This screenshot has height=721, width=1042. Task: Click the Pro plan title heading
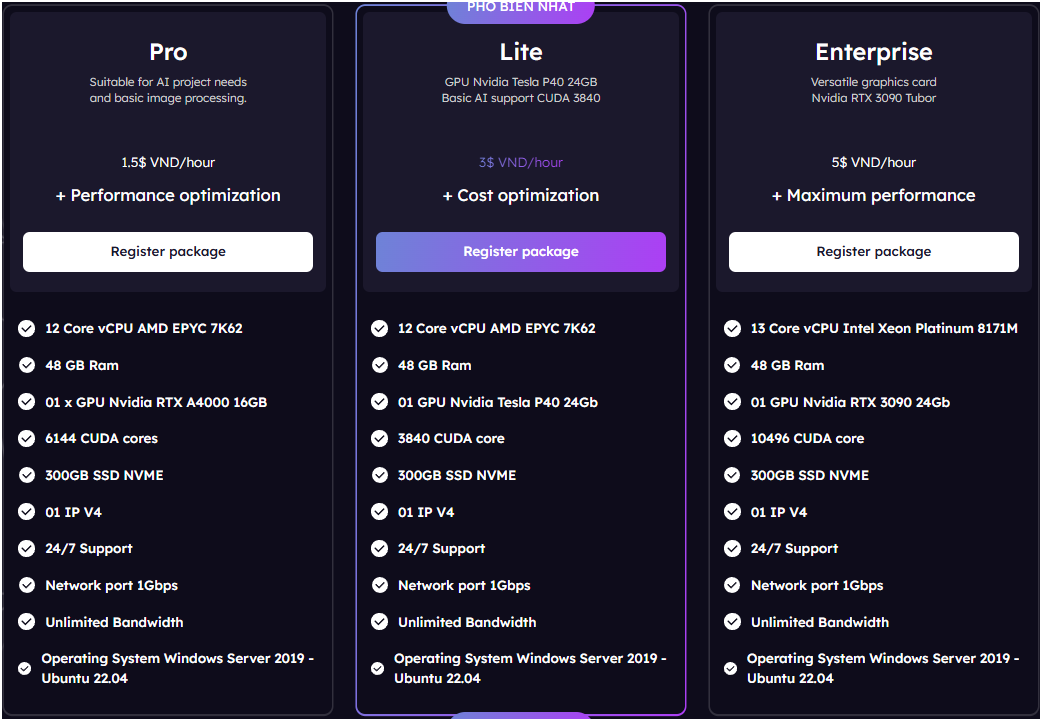point(168,52)
